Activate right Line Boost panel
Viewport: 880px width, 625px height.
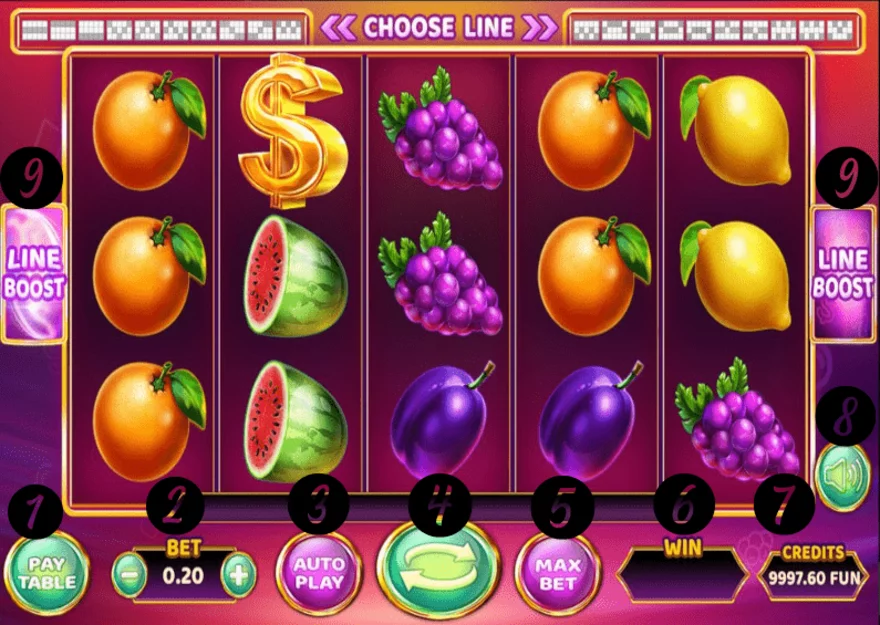pos(844,273)
